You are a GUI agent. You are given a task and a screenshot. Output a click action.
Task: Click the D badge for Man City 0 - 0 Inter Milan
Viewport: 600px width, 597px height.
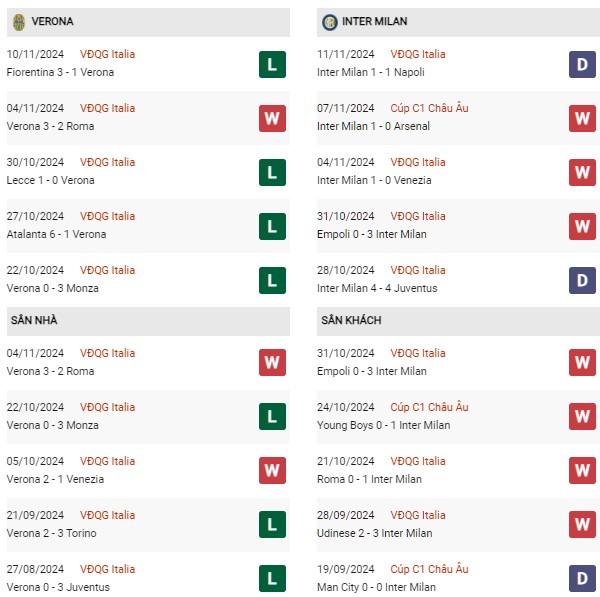point(582,578)
